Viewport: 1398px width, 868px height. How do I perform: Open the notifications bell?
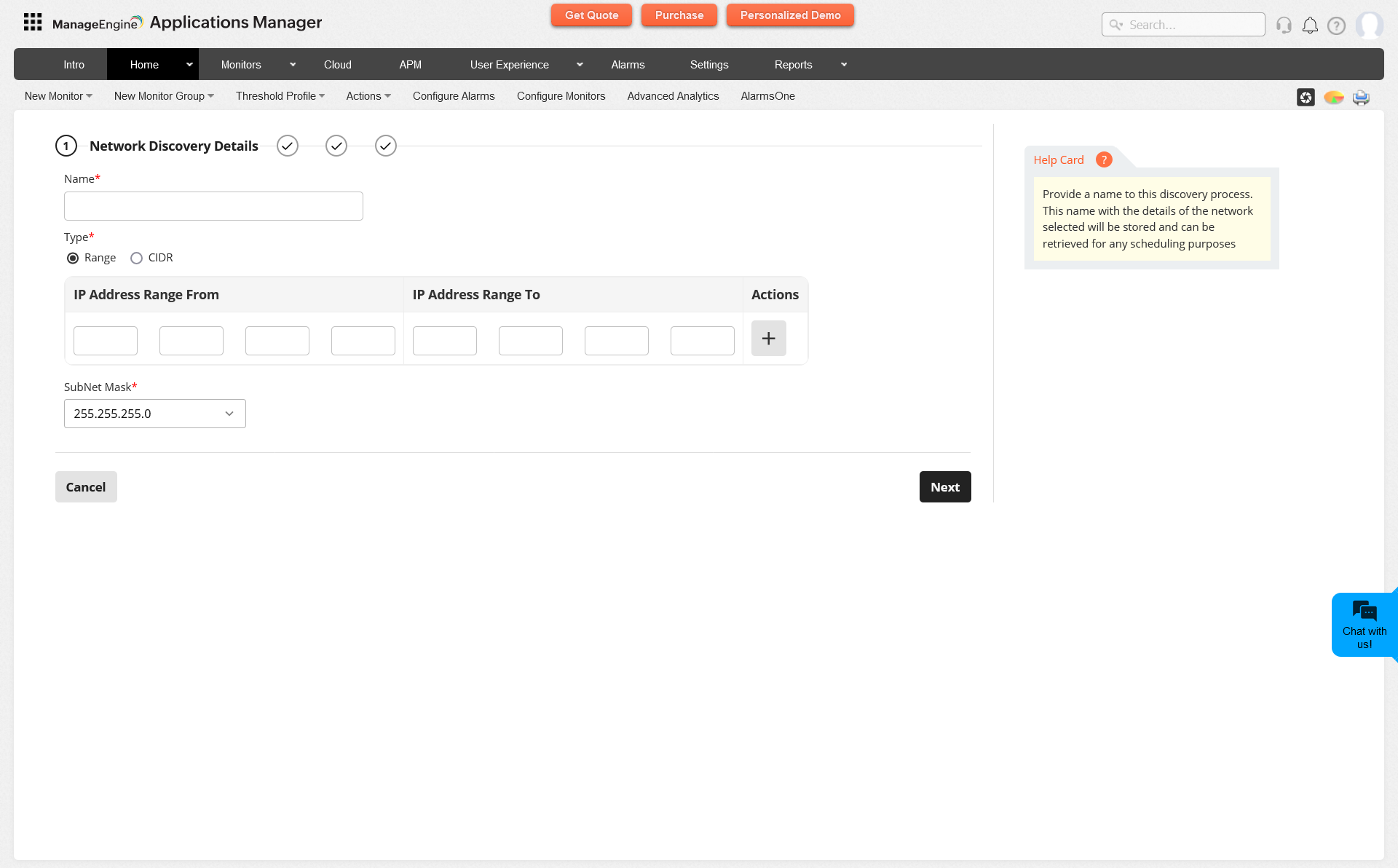[x=1310, y=25]
